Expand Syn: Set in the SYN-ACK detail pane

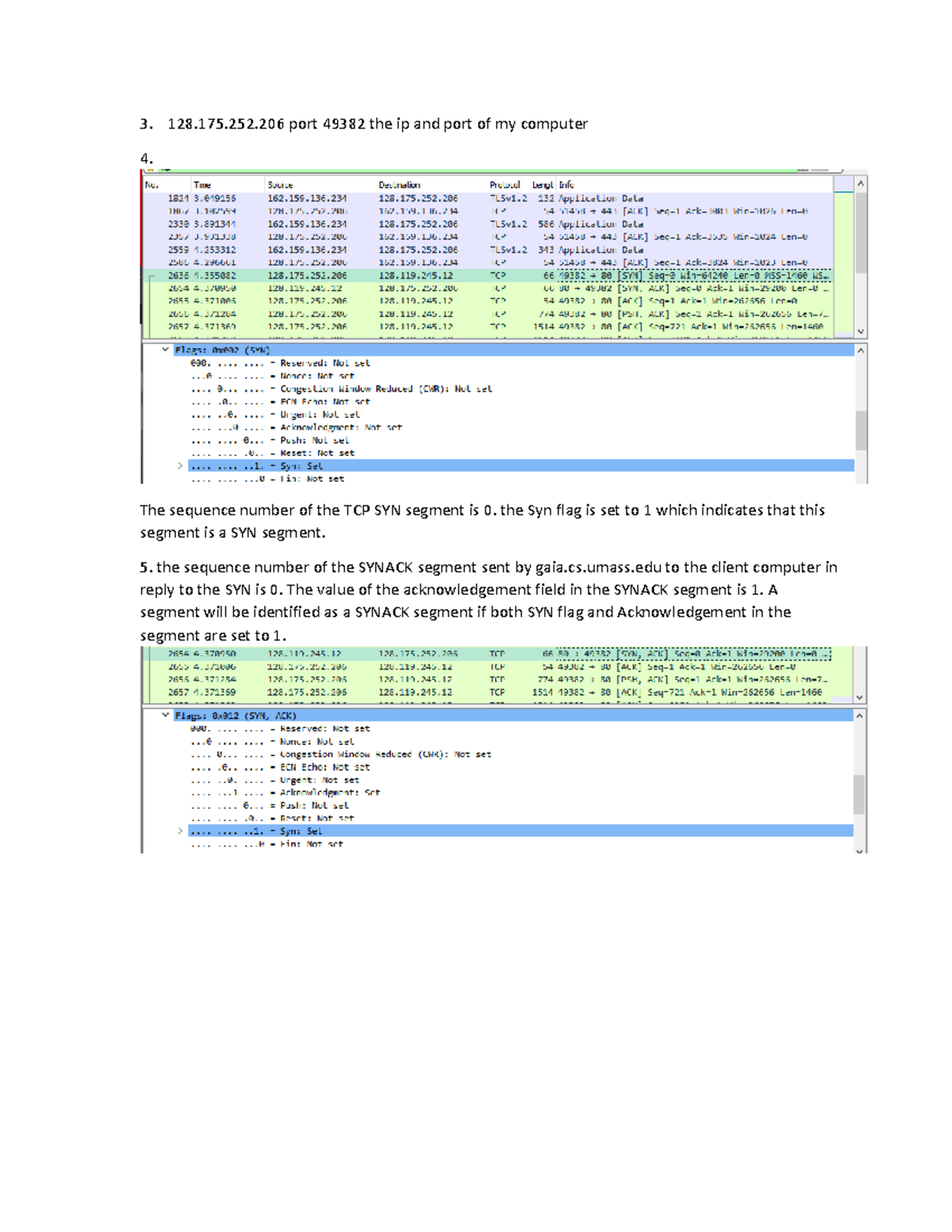coord(179,831)
